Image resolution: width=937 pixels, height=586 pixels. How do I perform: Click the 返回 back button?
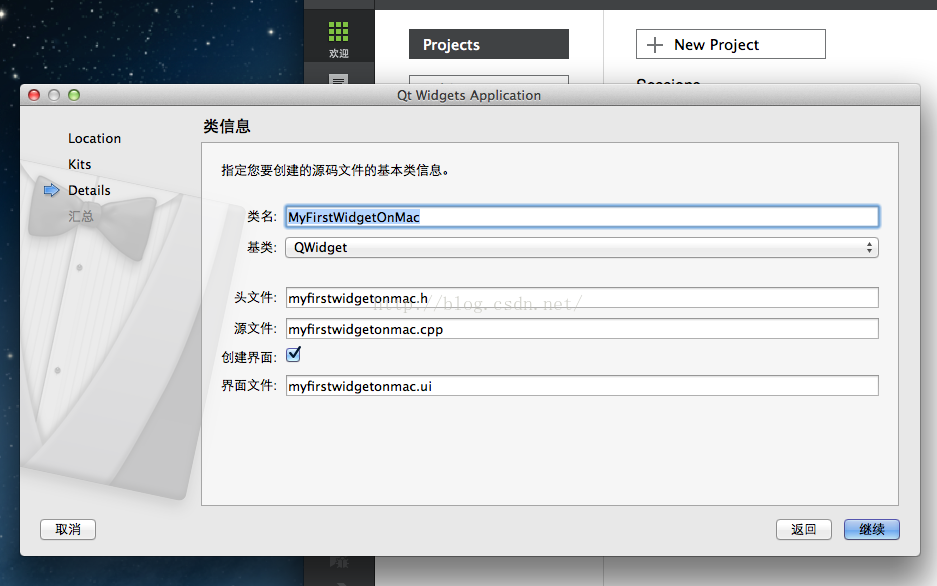[x=804, y=529]
